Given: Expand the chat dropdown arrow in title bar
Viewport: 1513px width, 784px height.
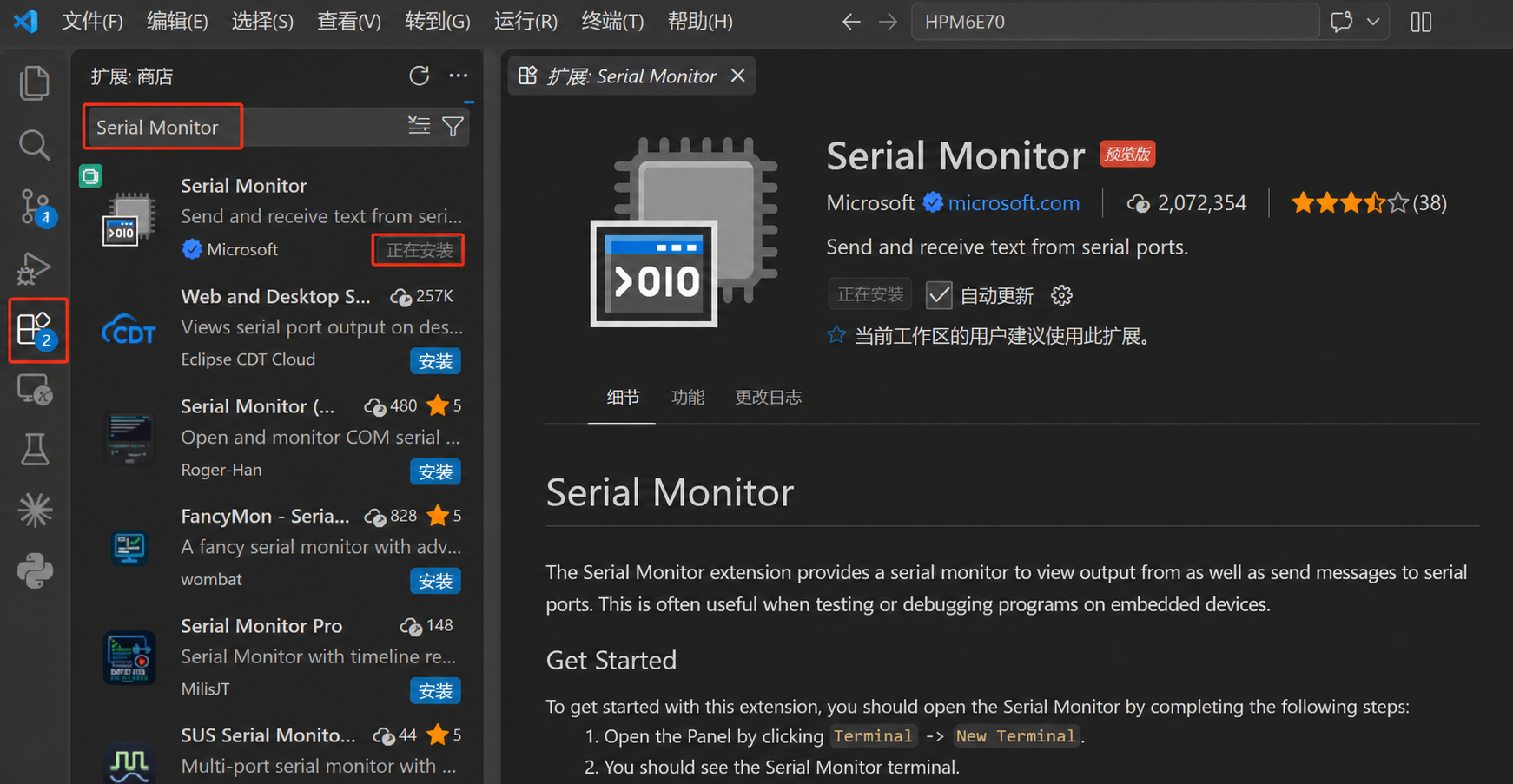Looking at the screenshot, I should (1373, 22).
